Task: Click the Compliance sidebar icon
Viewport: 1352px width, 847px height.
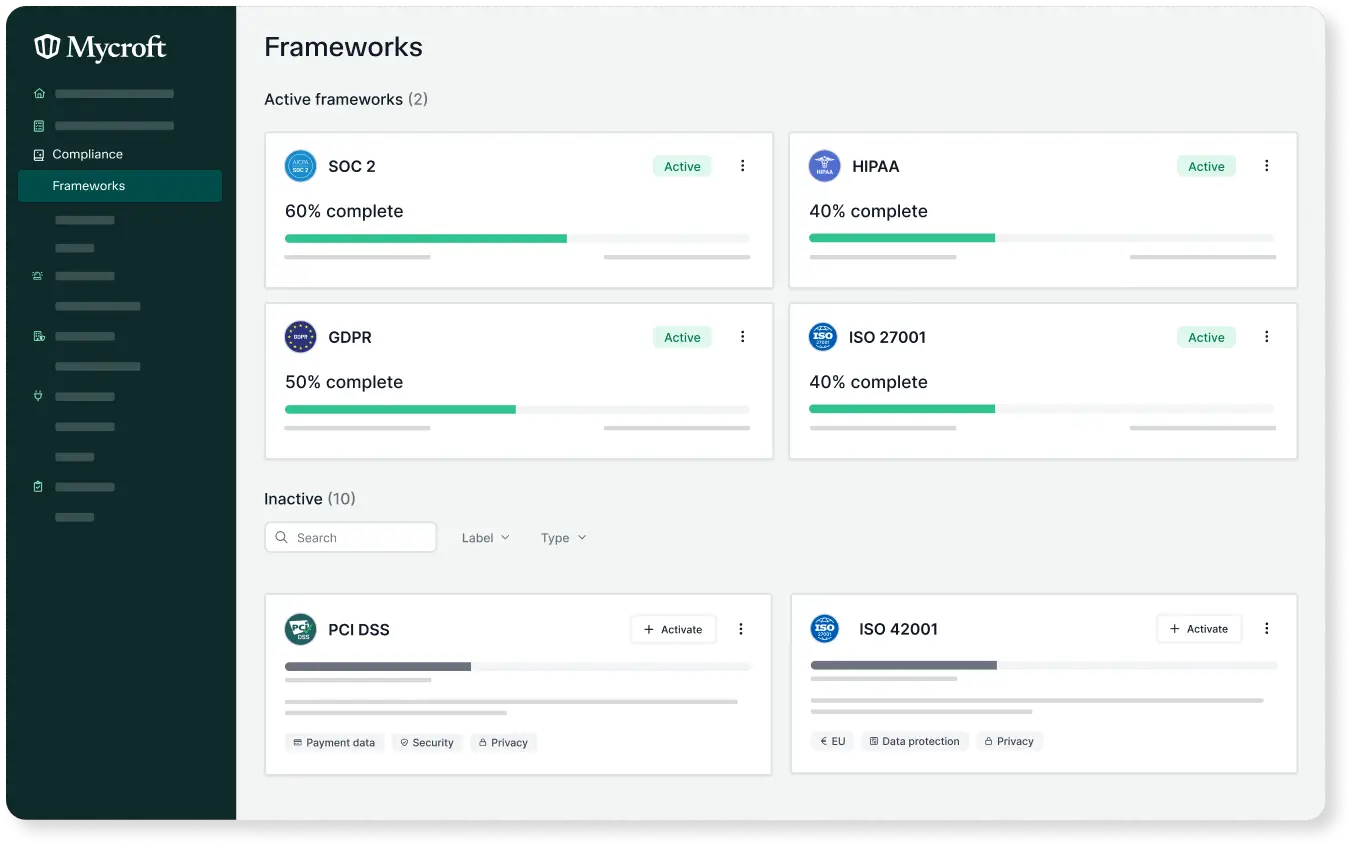Action: (x=39, y=155)
